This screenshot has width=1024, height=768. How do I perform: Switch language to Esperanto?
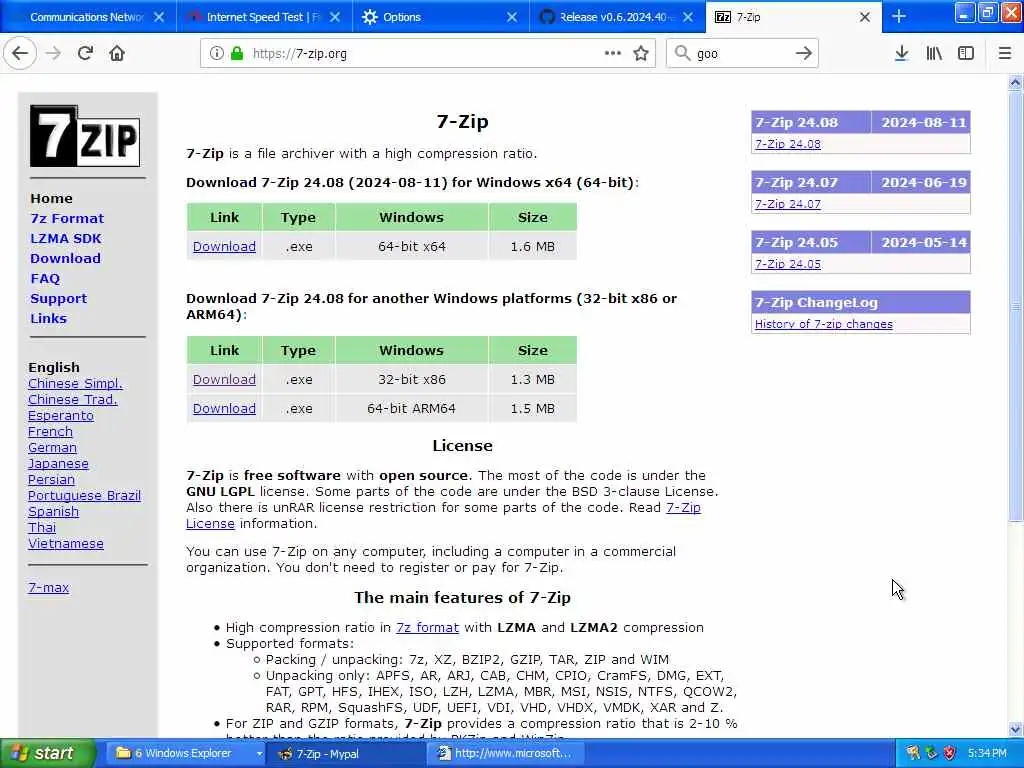pos(61,415)
